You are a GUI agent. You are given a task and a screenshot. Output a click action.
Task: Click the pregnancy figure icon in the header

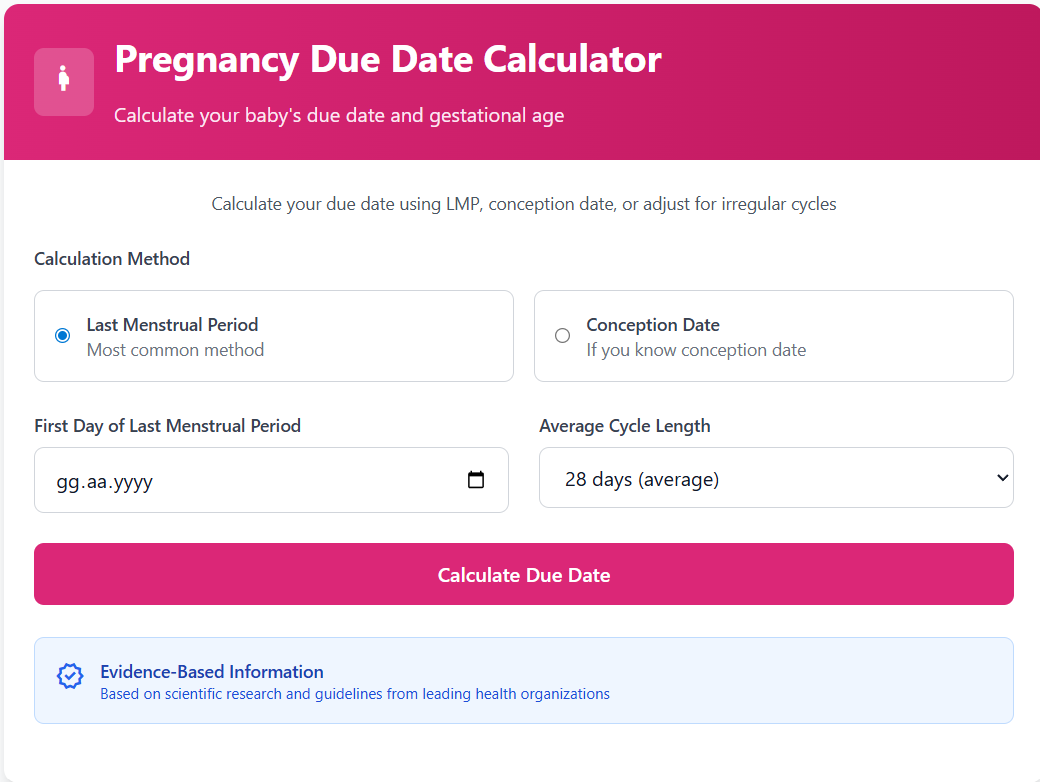(x=63, y=81)
